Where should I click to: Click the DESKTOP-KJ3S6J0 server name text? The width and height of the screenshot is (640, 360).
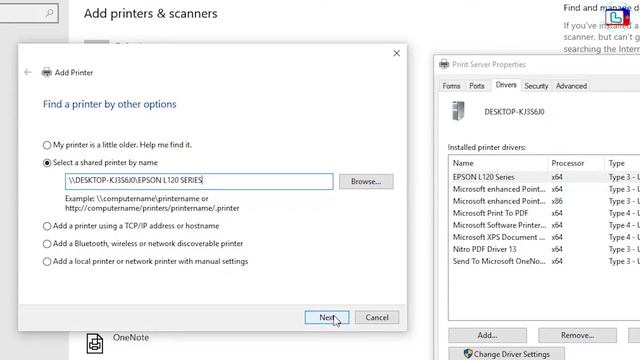(x=514, y=112)
